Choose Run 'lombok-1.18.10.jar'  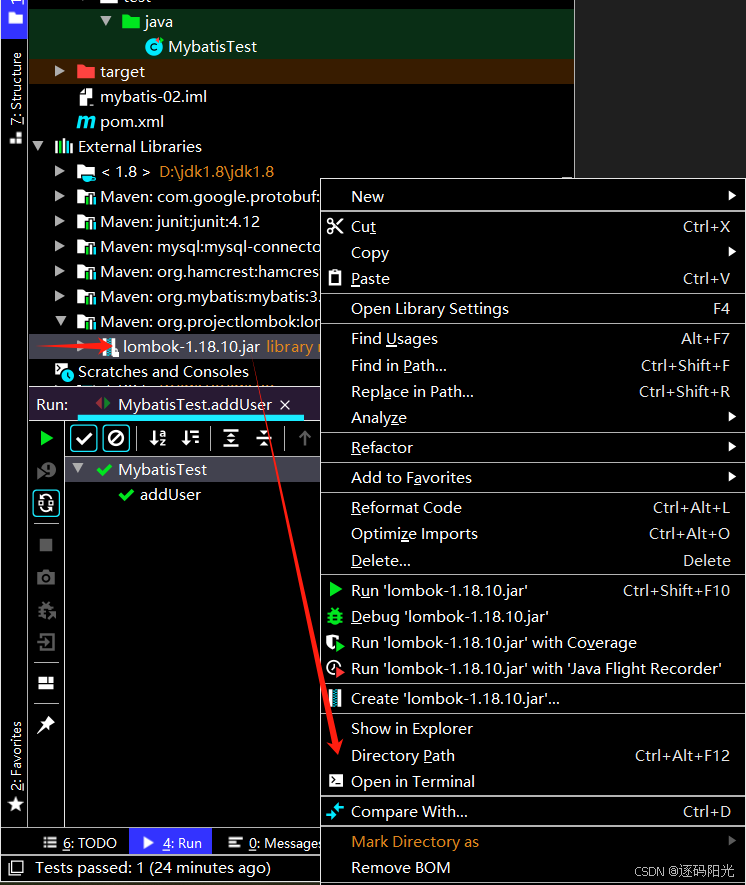coord(533,590)
